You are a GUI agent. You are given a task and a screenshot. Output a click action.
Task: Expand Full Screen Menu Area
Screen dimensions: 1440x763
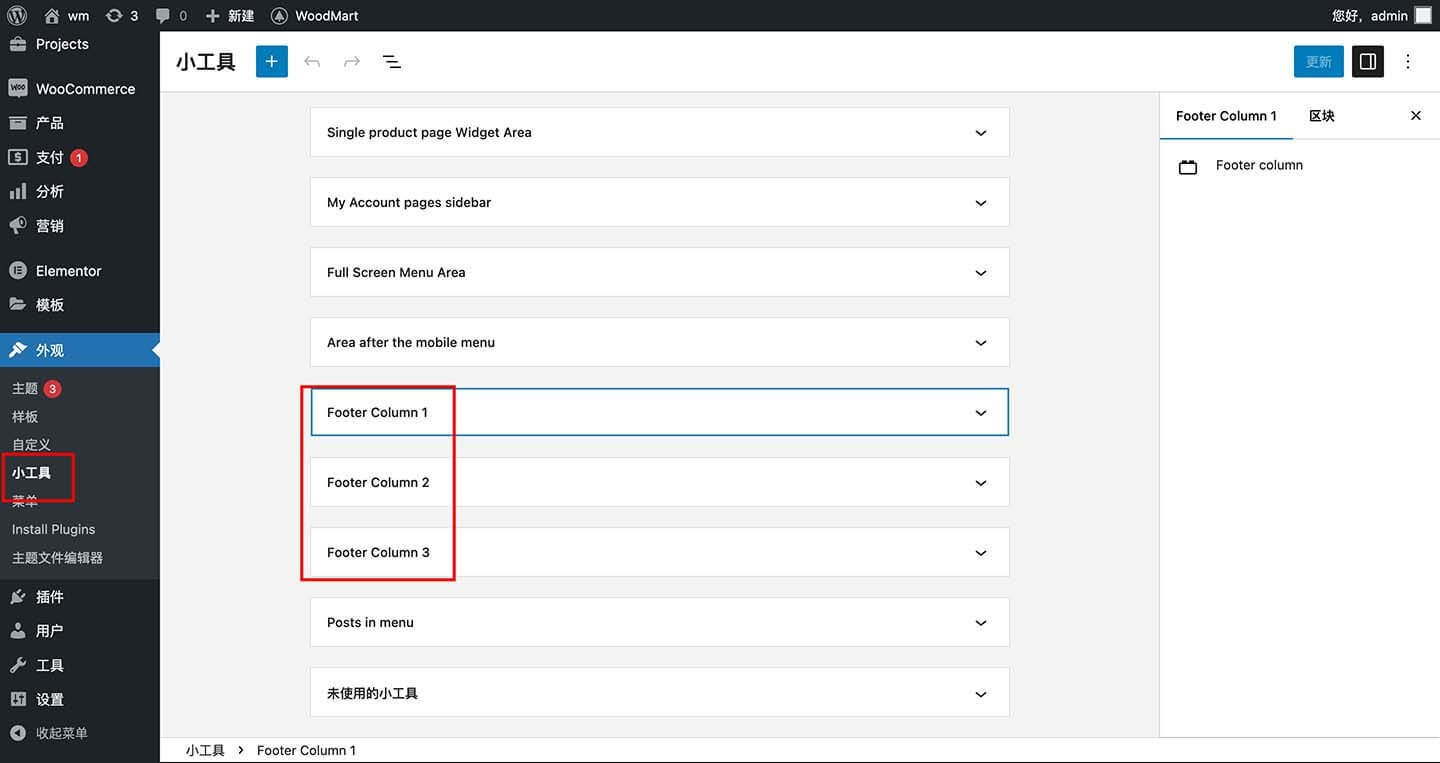(660, 272)
